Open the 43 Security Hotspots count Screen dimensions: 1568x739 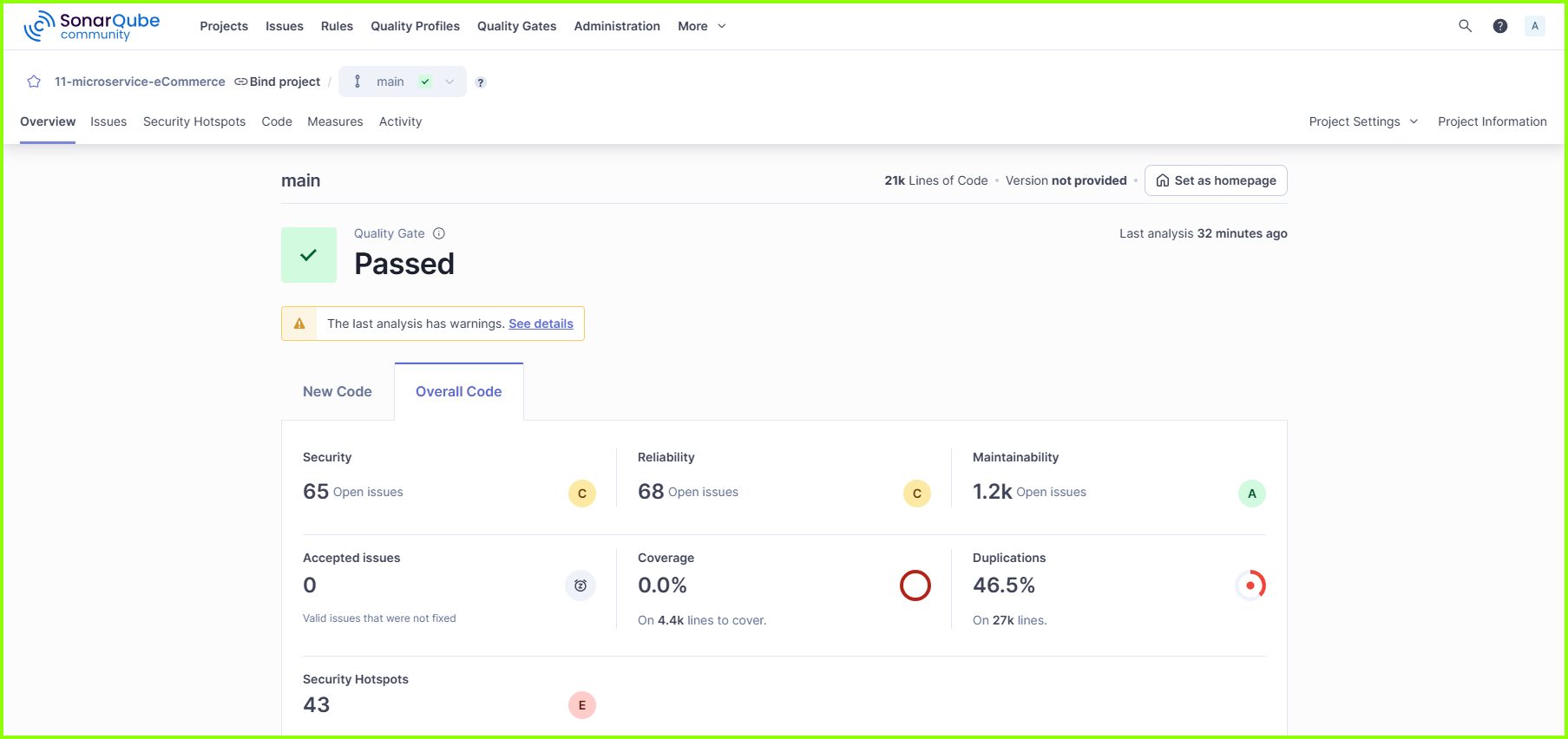coord(317,705)
